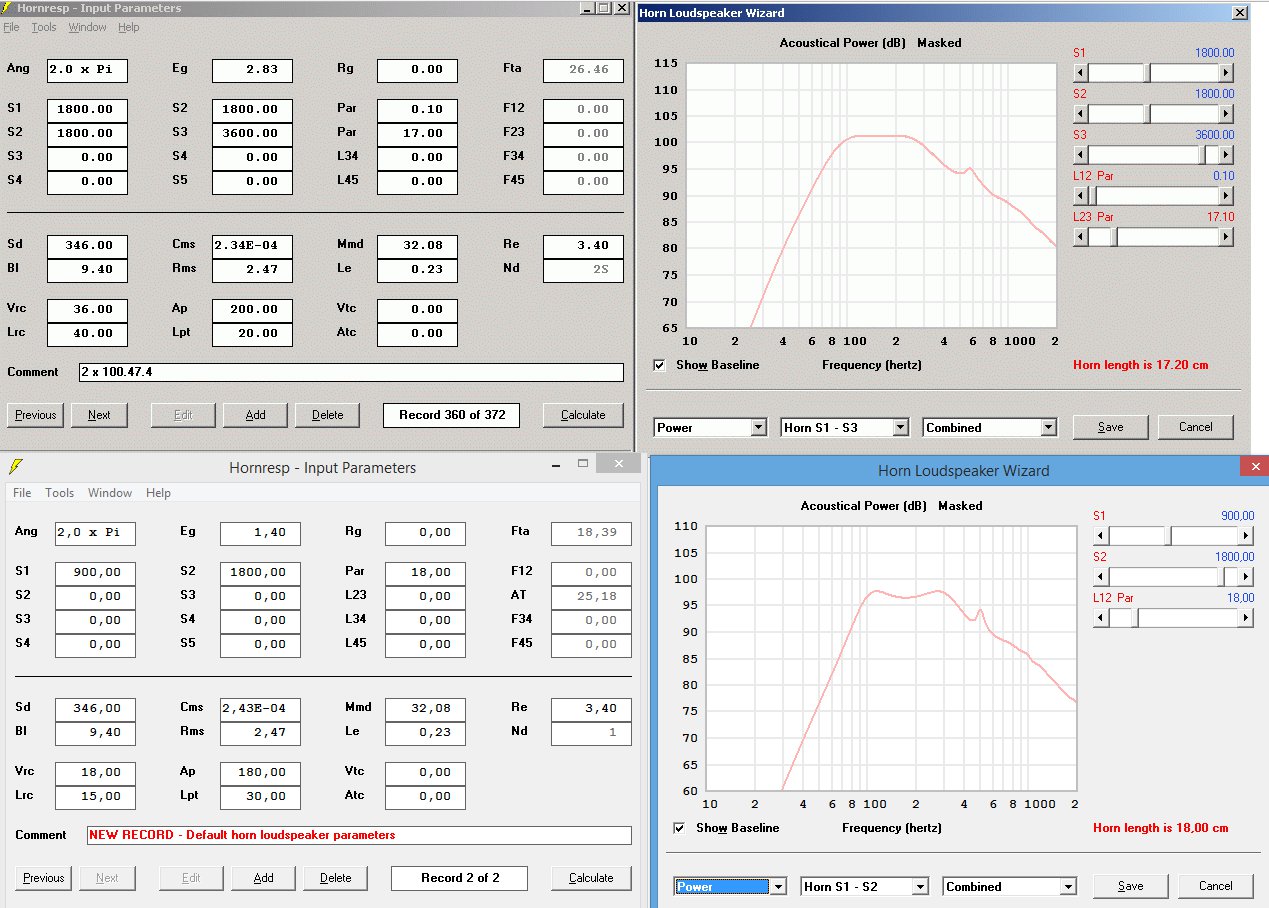
Task: Click the Comment field containing 2 x 100.47.4
Action: (351, 372)
